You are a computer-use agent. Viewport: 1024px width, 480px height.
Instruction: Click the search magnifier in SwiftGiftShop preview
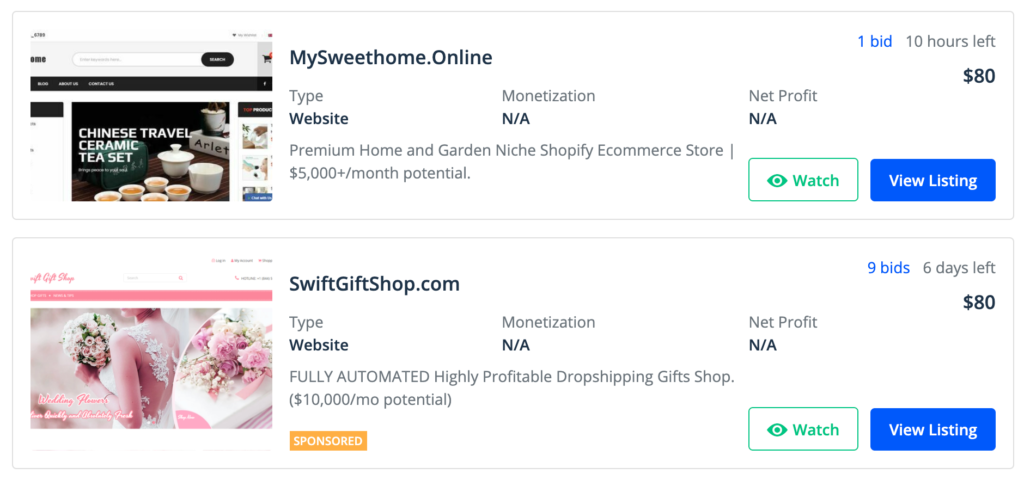pos(181,278)
